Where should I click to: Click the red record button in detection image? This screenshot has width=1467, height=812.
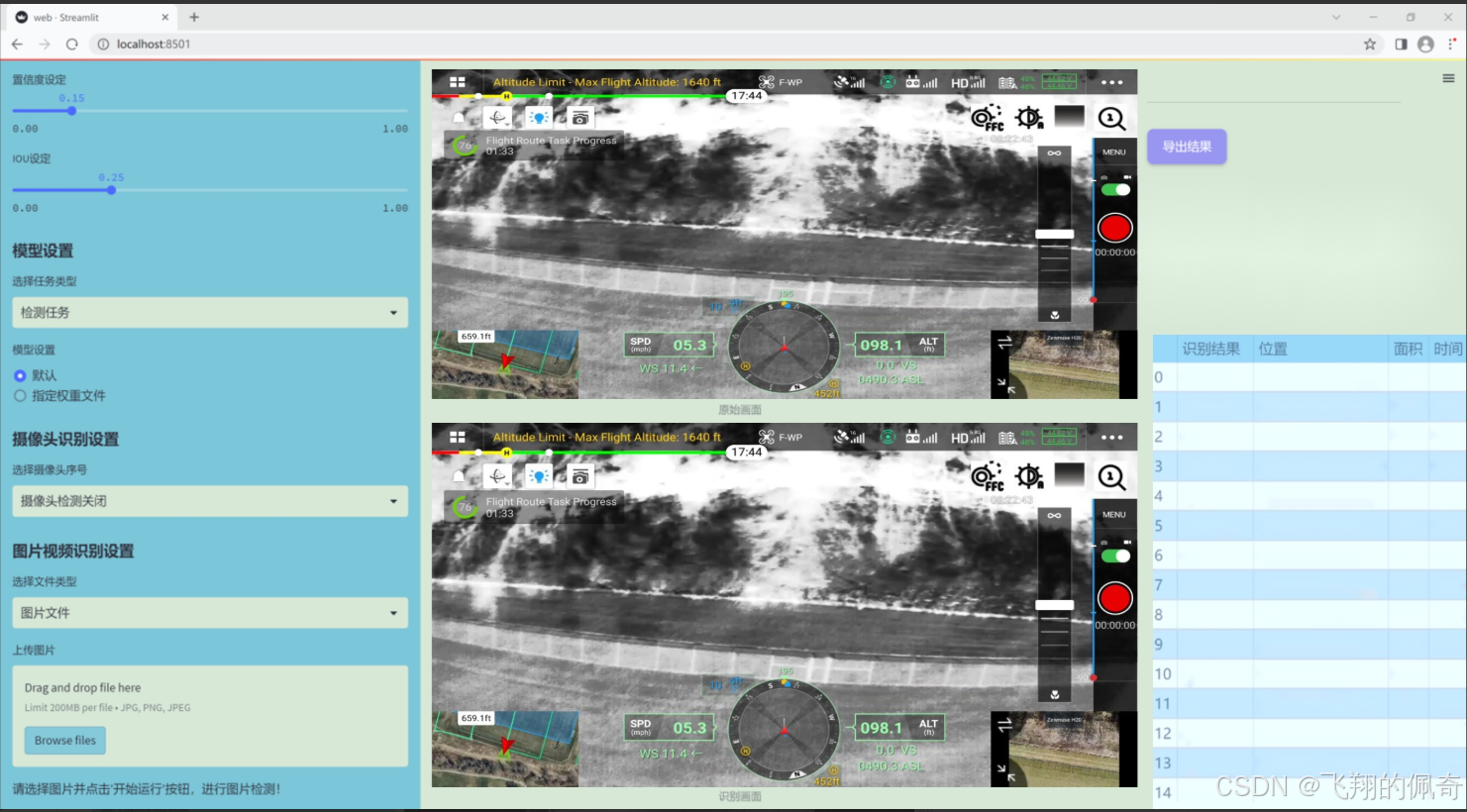[1114, 598]
